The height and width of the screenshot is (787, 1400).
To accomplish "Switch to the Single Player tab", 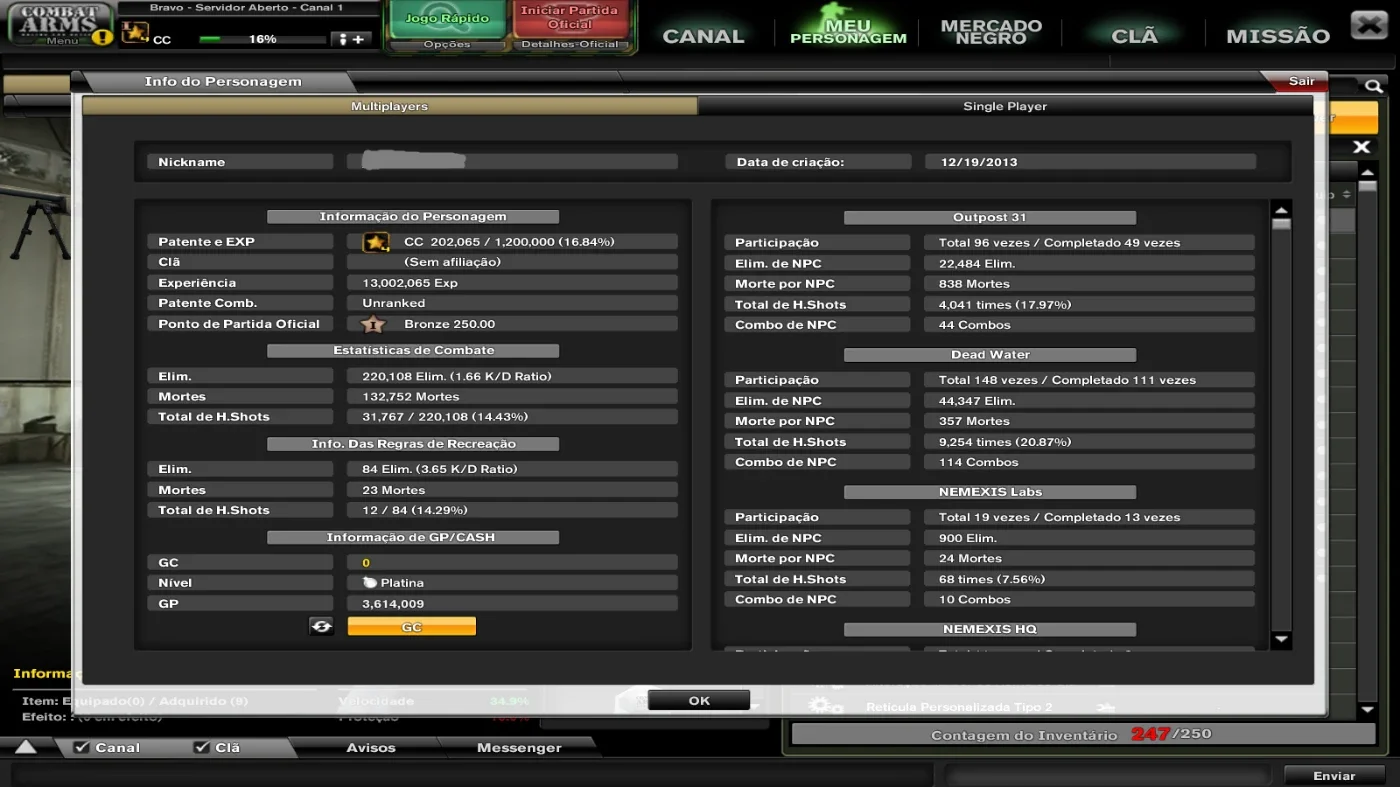I will (1005, 106).
